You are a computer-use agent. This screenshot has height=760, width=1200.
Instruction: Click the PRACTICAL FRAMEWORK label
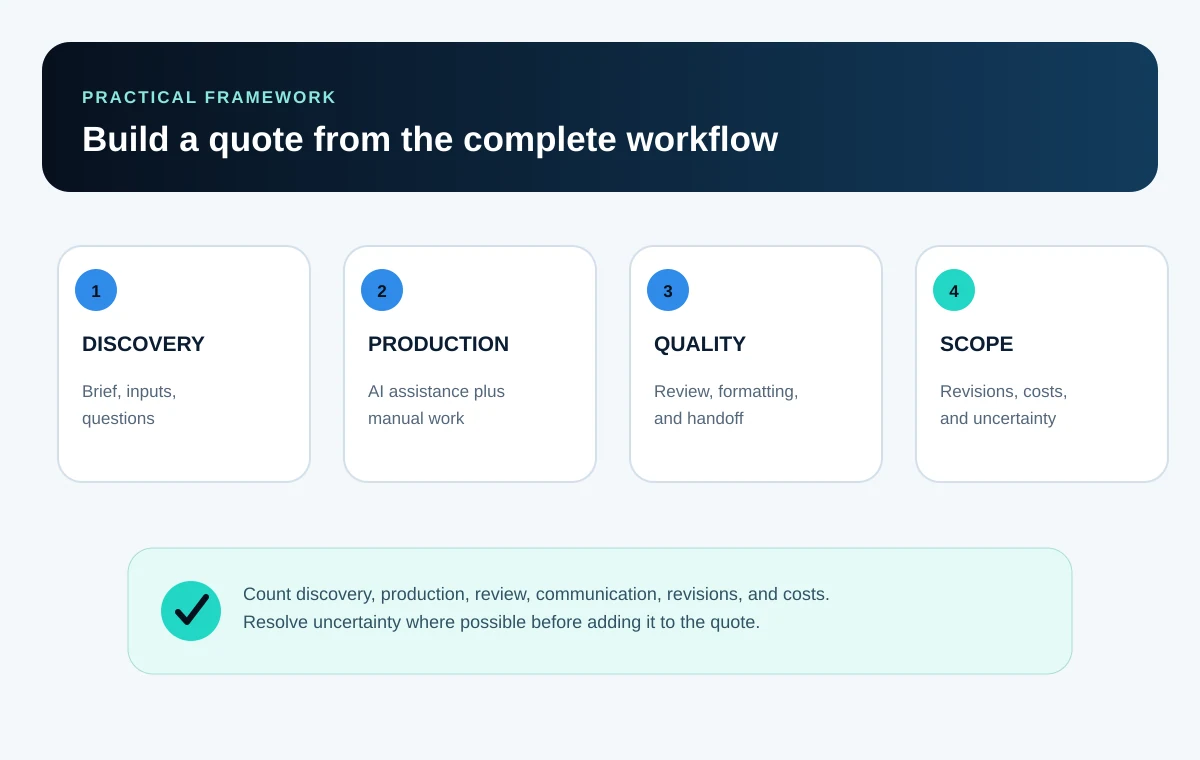pyautogui.click(x=209, y=97)
